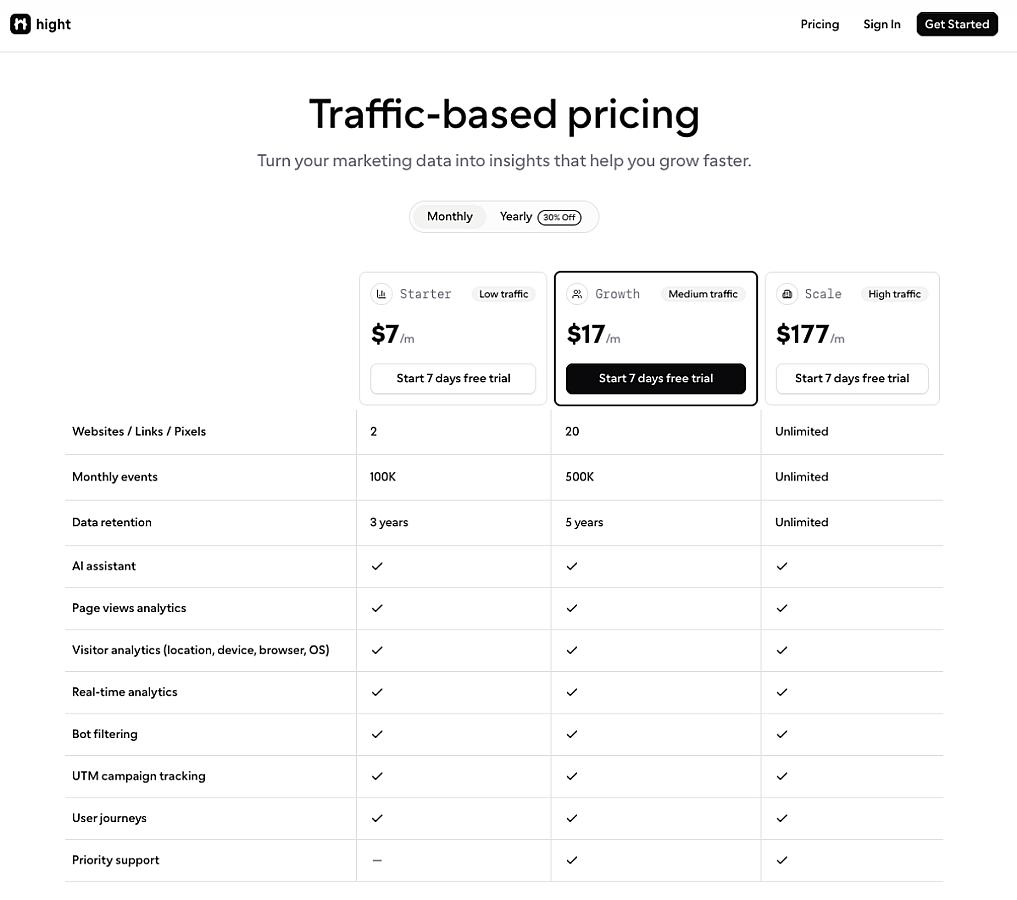Click the Get Started button
This screenshot has height=900, width=1017.
pyautogui.click(x=957, y=24)
